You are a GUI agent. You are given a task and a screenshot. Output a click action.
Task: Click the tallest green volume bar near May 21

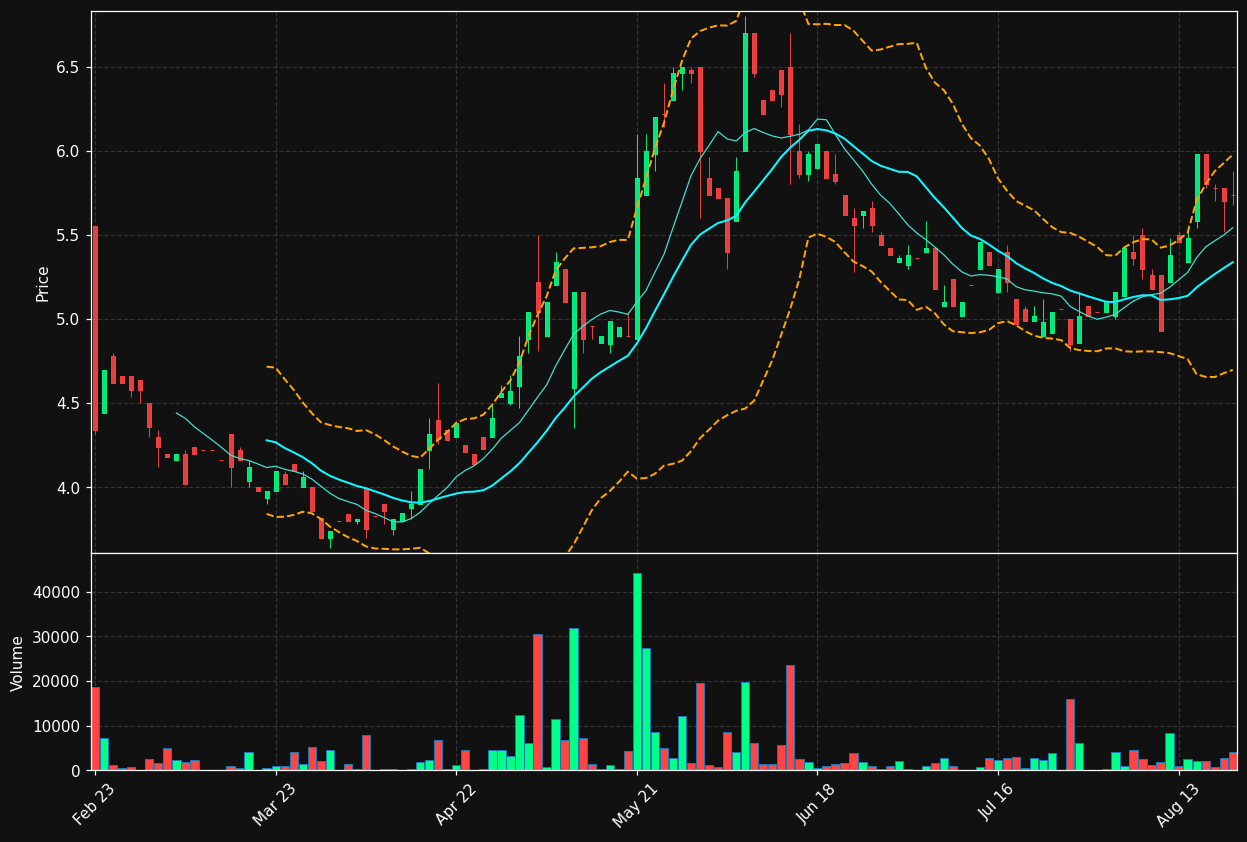click(637, 671)
